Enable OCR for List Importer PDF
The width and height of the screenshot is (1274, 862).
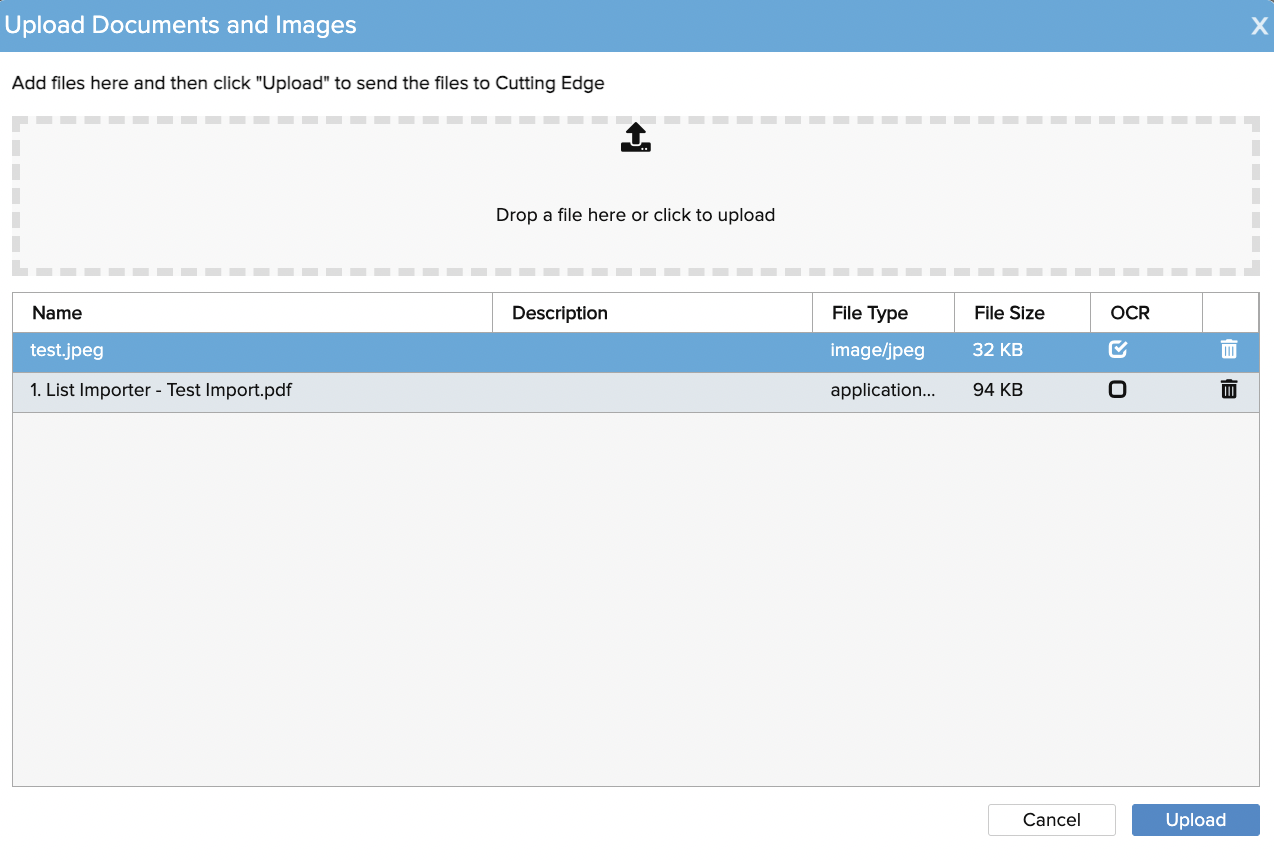tap(1117, 390)
